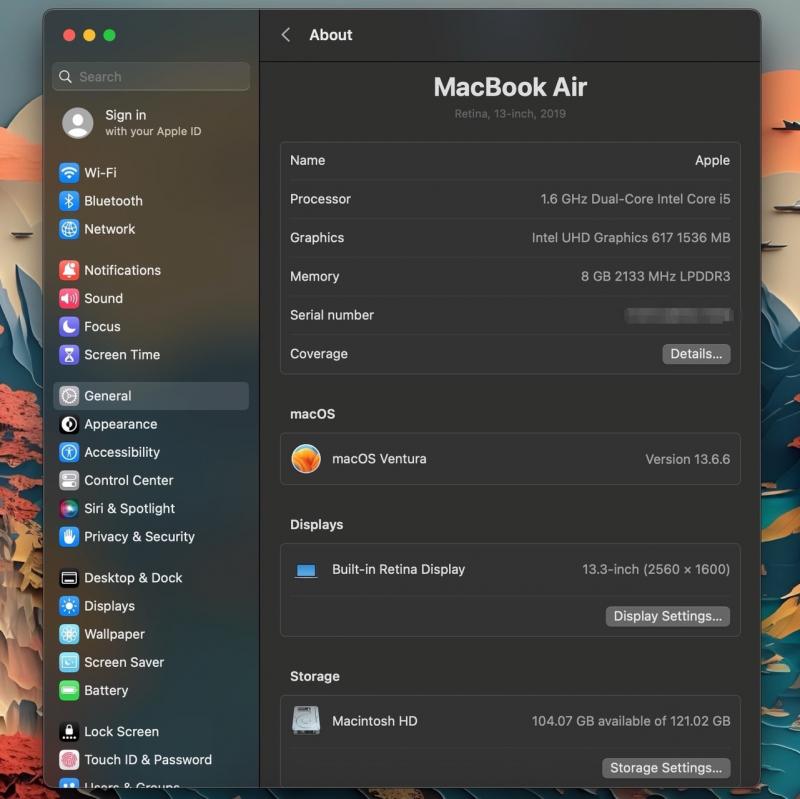The image size is (800, 799).
Task: Select Sound label in the sidebar
Action: coord(104,298)
